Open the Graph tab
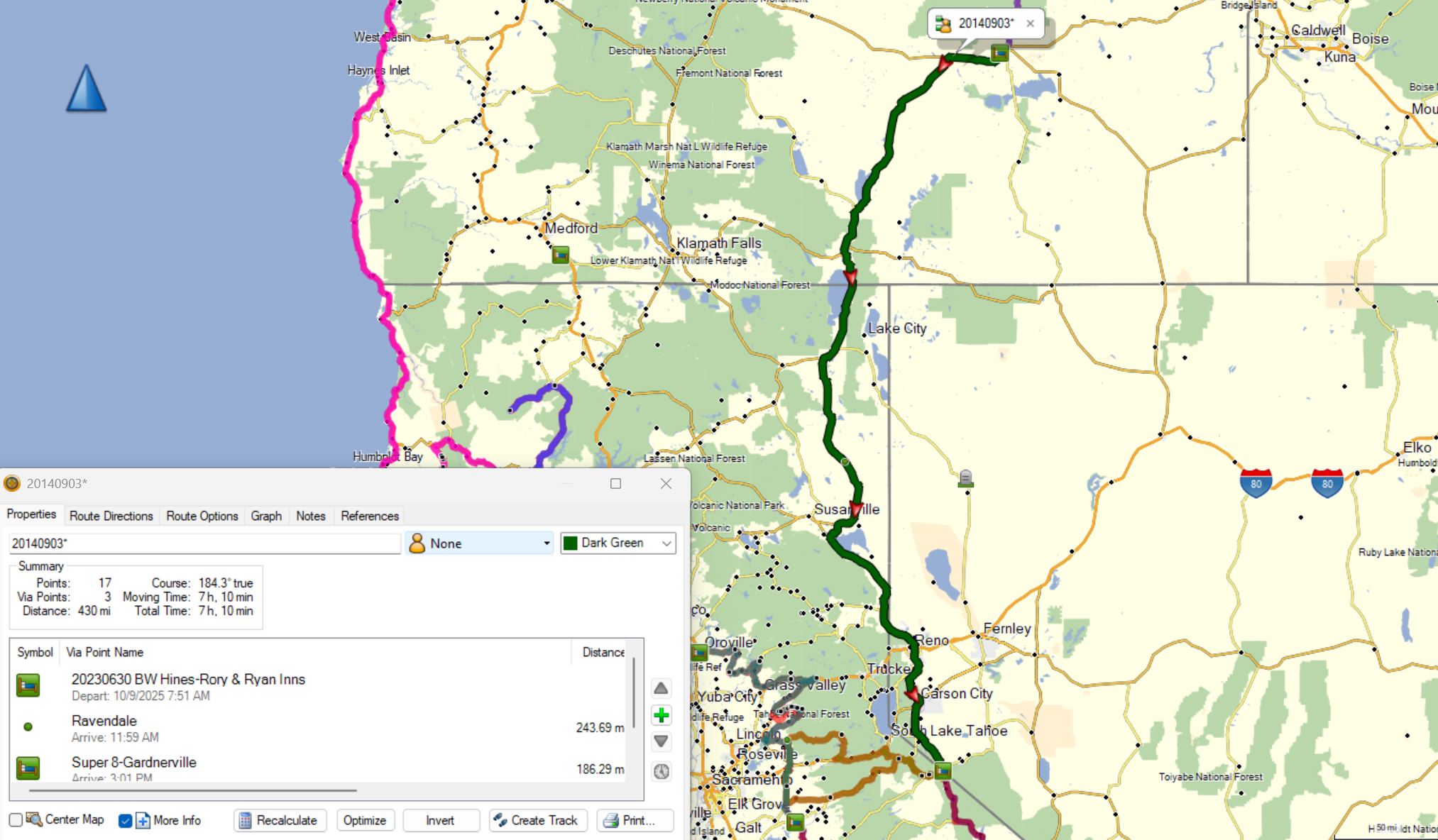Screen dimensions: 1438x840 [x=266, y=516]
